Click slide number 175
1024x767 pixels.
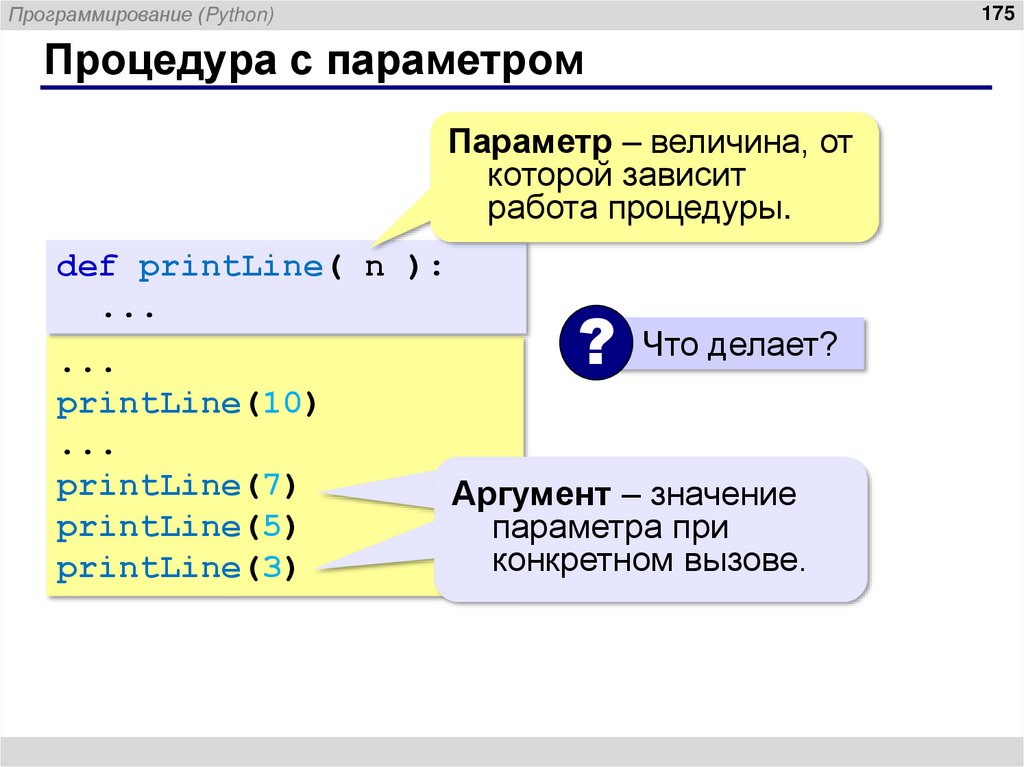point(998,13)
